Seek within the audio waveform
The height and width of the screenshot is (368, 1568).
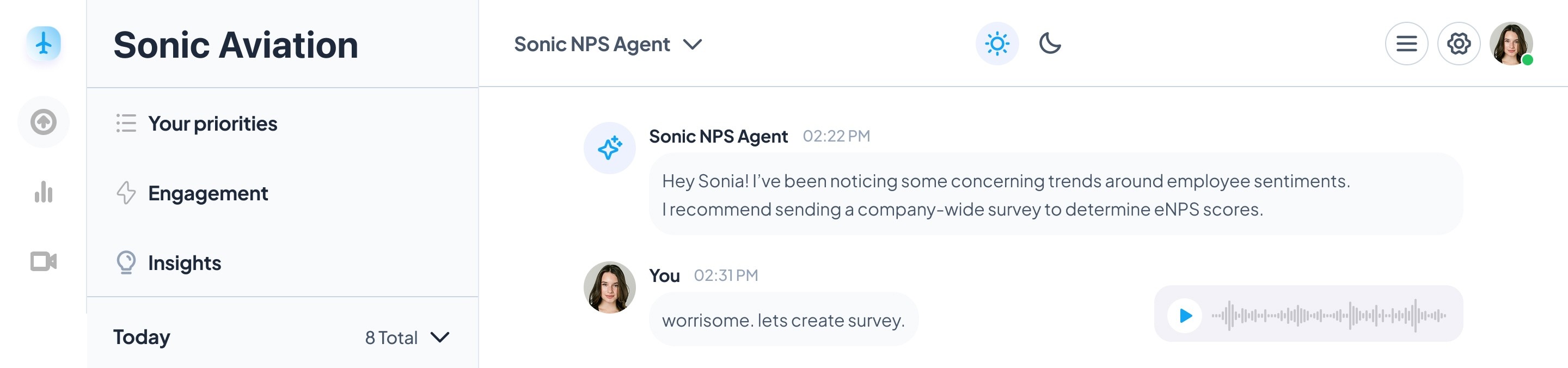[1329, 316]
